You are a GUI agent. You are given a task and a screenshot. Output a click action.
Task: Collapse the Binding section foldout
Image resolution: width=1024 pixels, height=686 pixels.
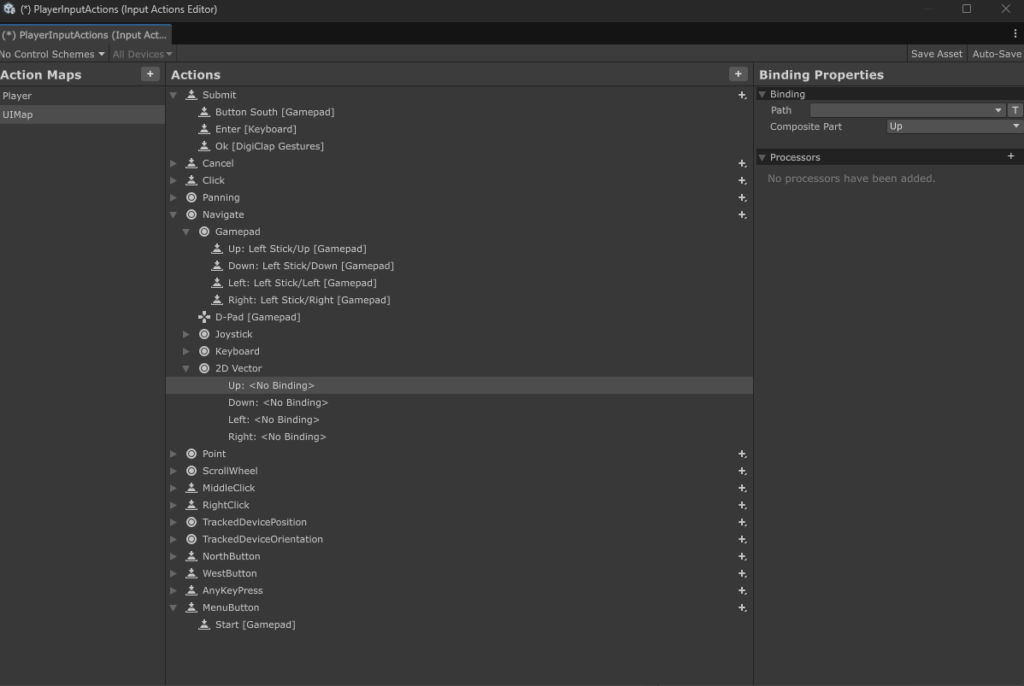tap(763, 94)
